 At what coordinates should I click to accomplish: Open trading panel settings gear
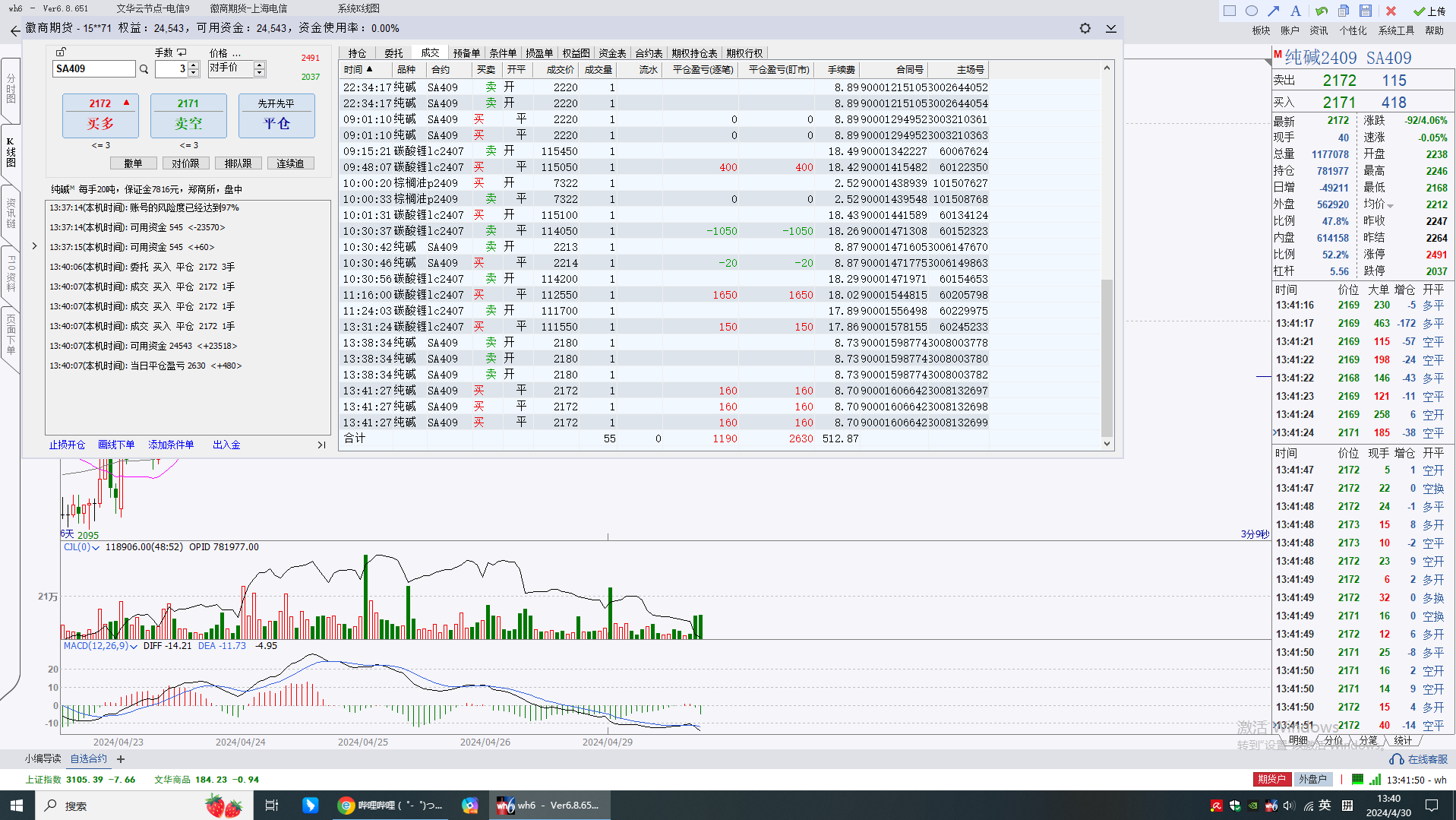pyautogui.click(x=1085, y=28)
